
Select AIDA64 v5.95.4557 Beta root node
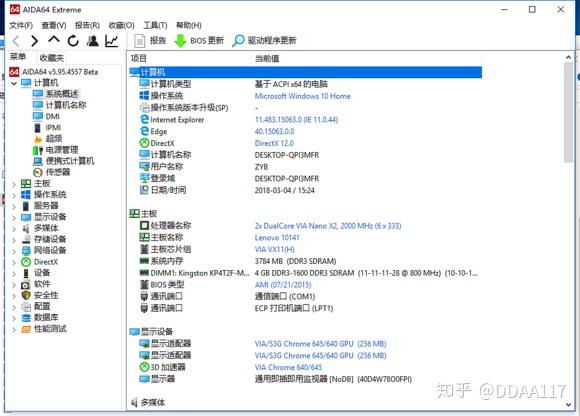[x=60, y=72]
